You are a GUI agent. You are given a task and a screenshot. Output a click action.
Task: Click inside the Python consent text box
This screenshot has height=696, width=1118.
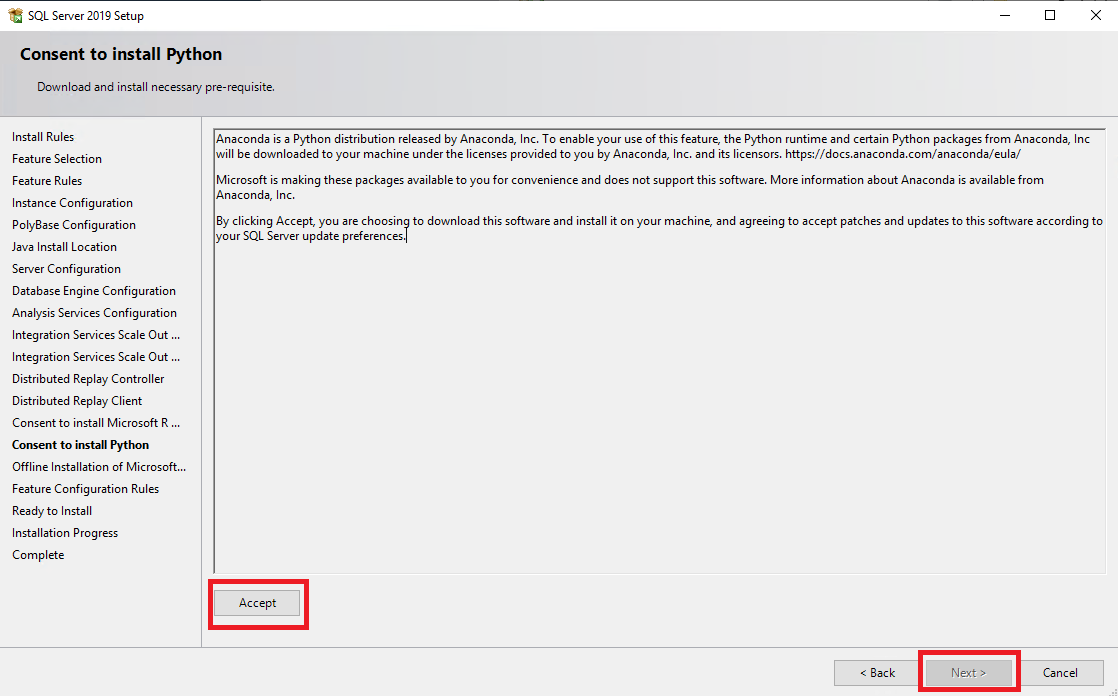tap(660, 351)
